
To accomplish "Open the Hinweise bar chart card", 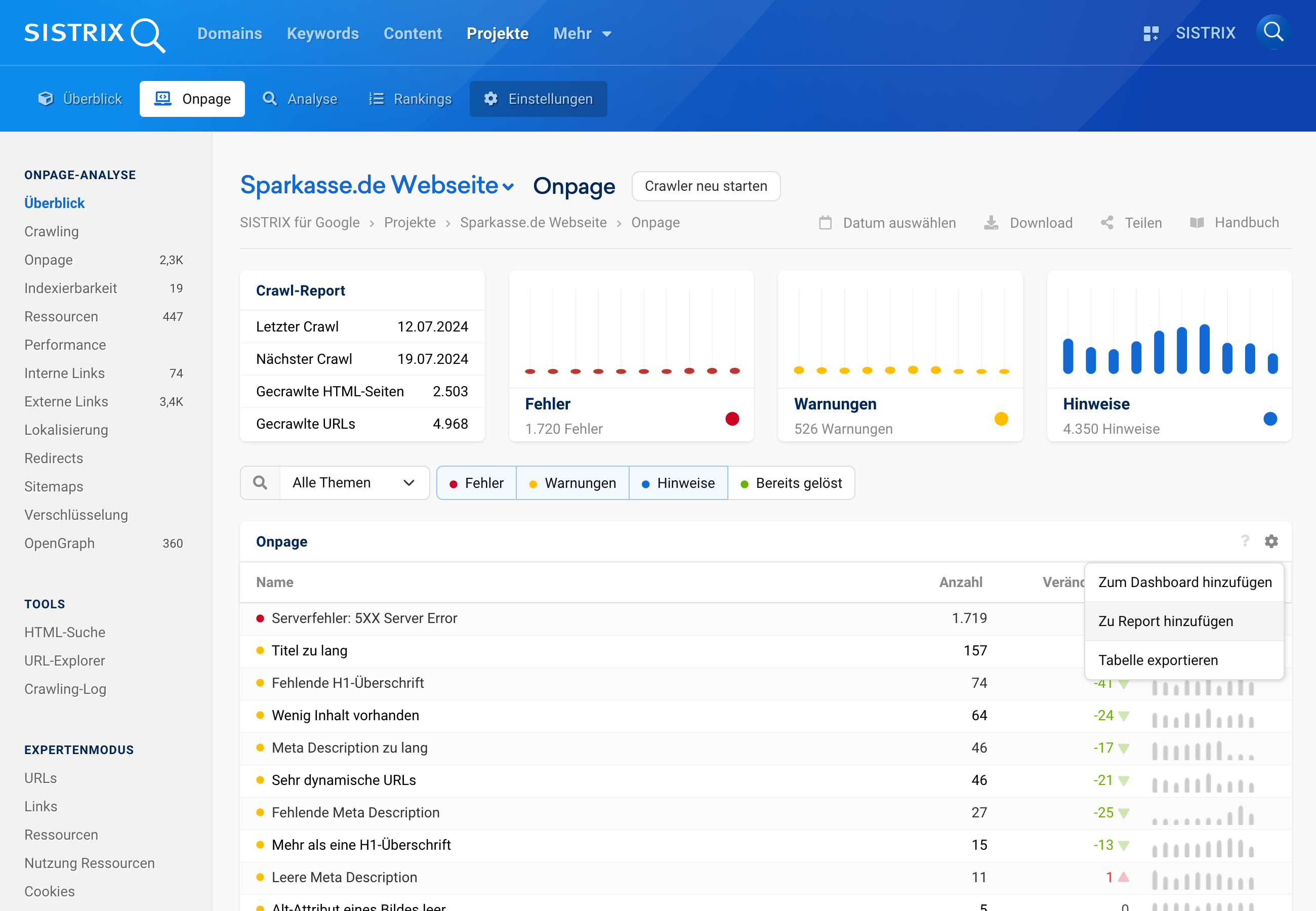I will 1169,356.
